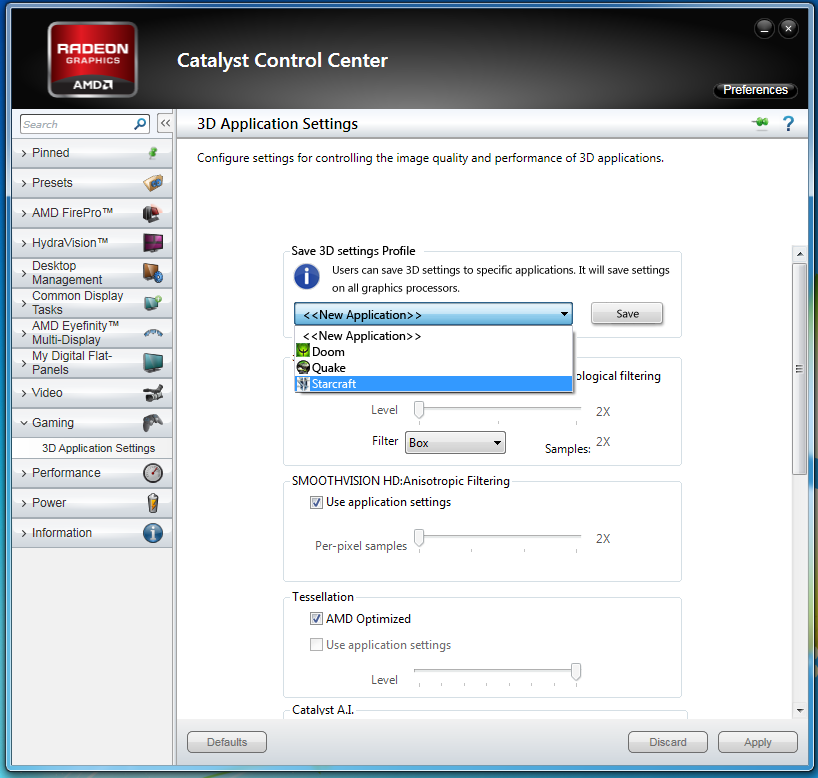Toggle Tessellation Use application settings checkbox
Viewport: 818px width, 778px height.
317,645
